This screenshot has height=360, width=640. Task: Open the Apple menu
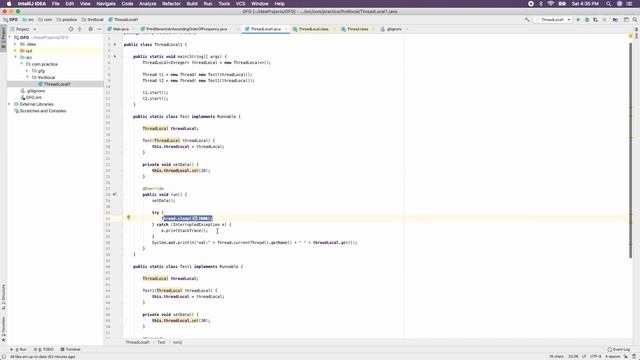[9, 4]
